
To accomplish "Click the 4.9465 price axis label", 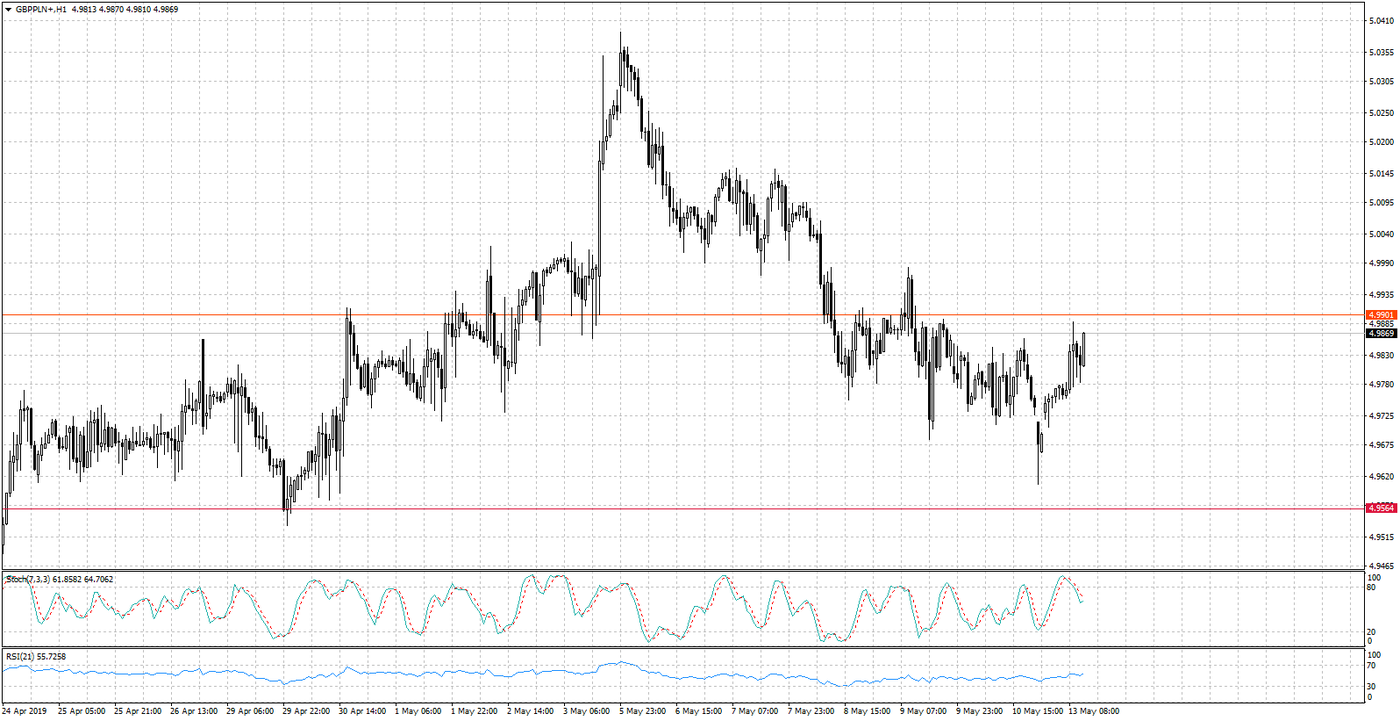I will [1381, 566].
